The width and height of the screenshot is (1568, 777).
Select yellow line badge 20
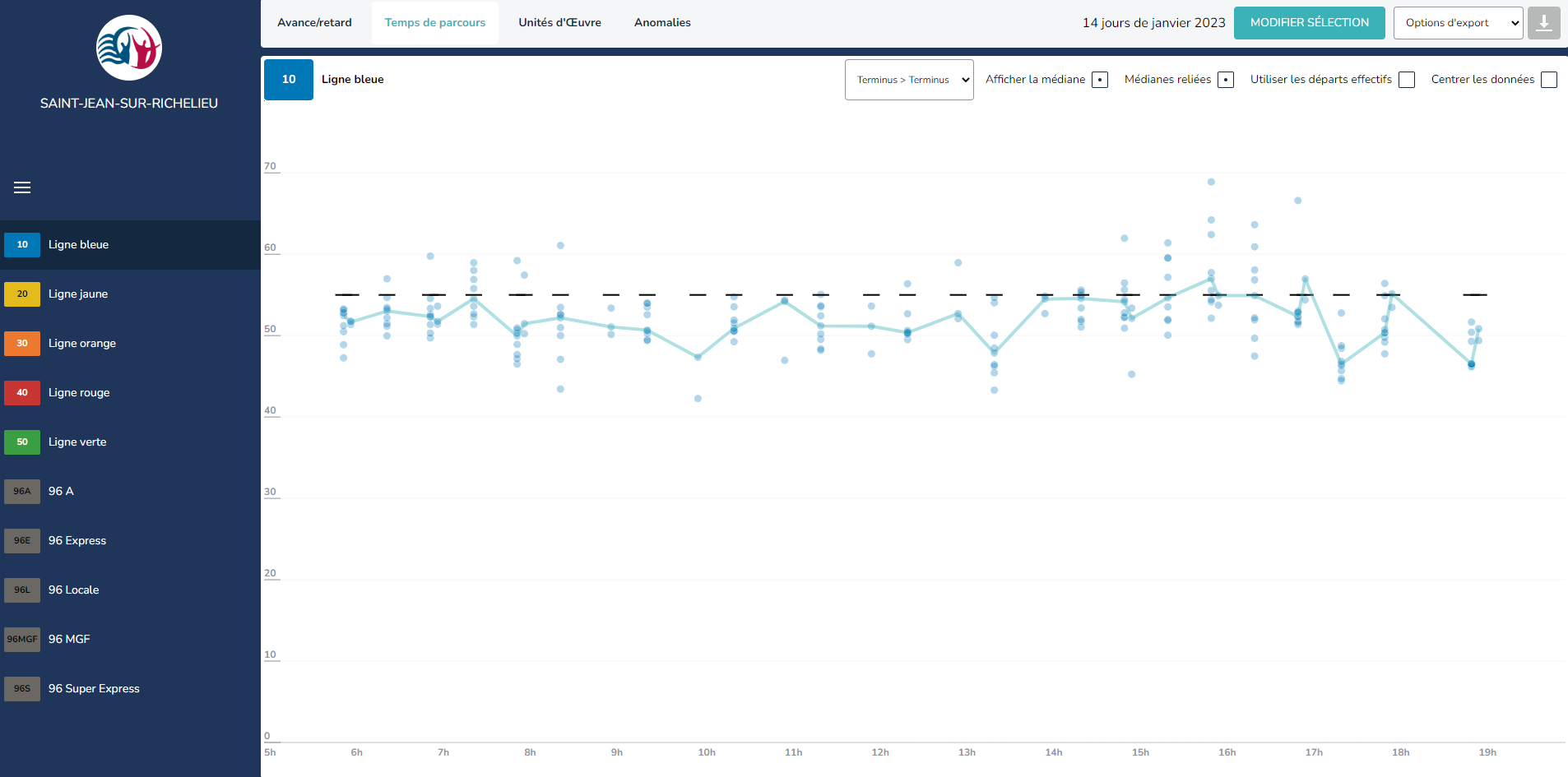click(x=22, y=294)
